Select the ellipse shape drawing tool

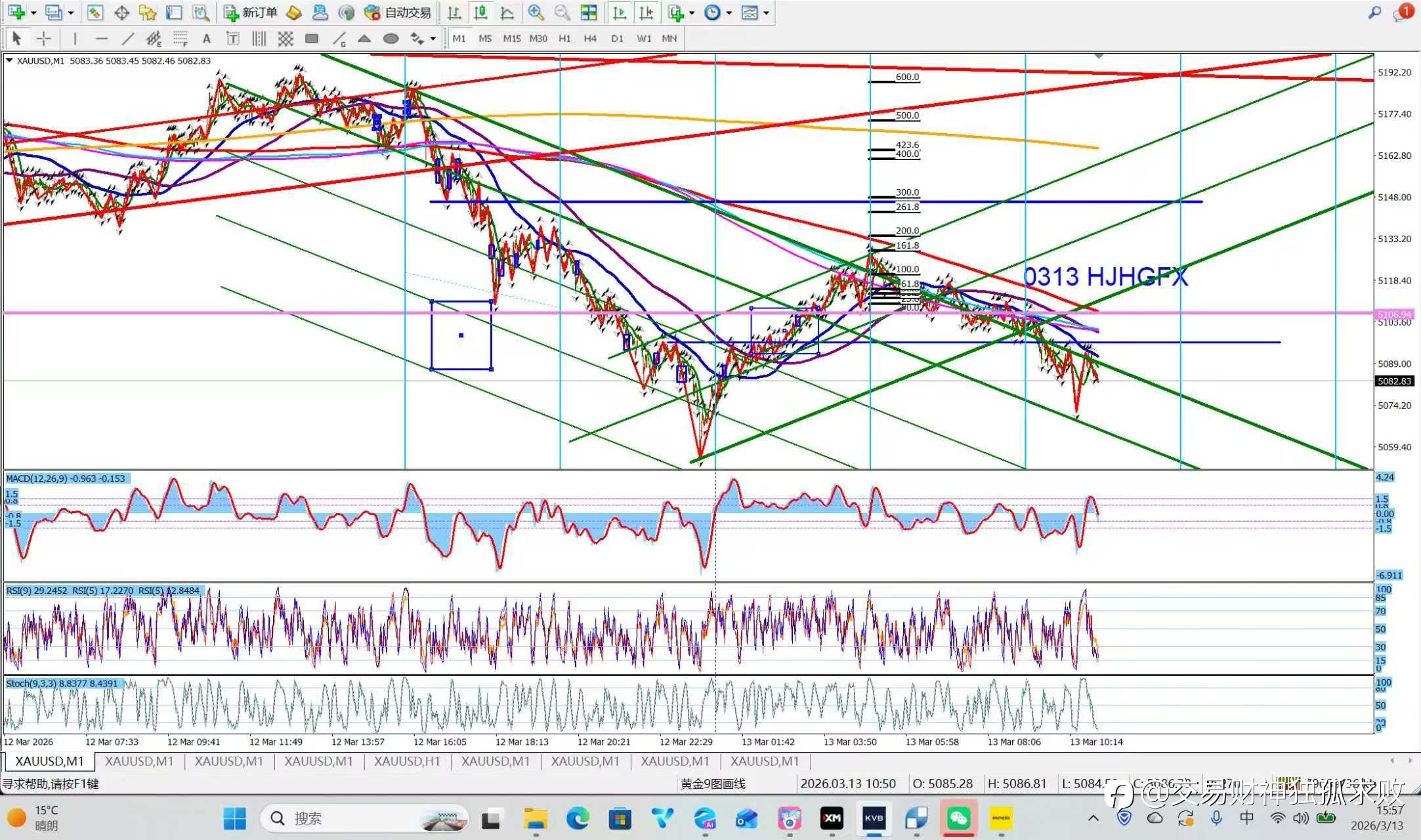pyautogui.click(x=391, y=39)
